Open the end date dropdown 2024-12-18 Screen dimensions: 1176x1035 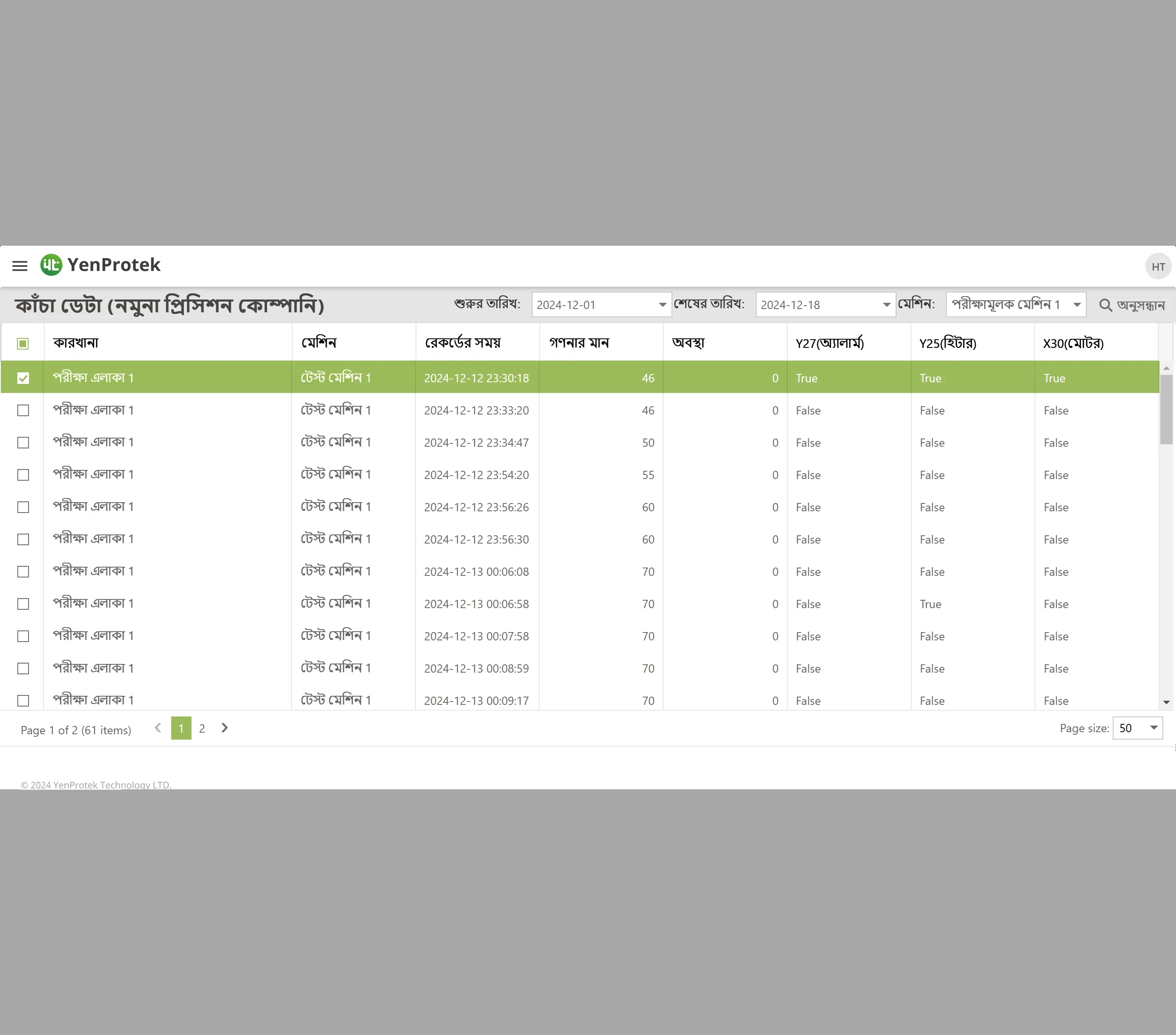click(x=887, y=304)
